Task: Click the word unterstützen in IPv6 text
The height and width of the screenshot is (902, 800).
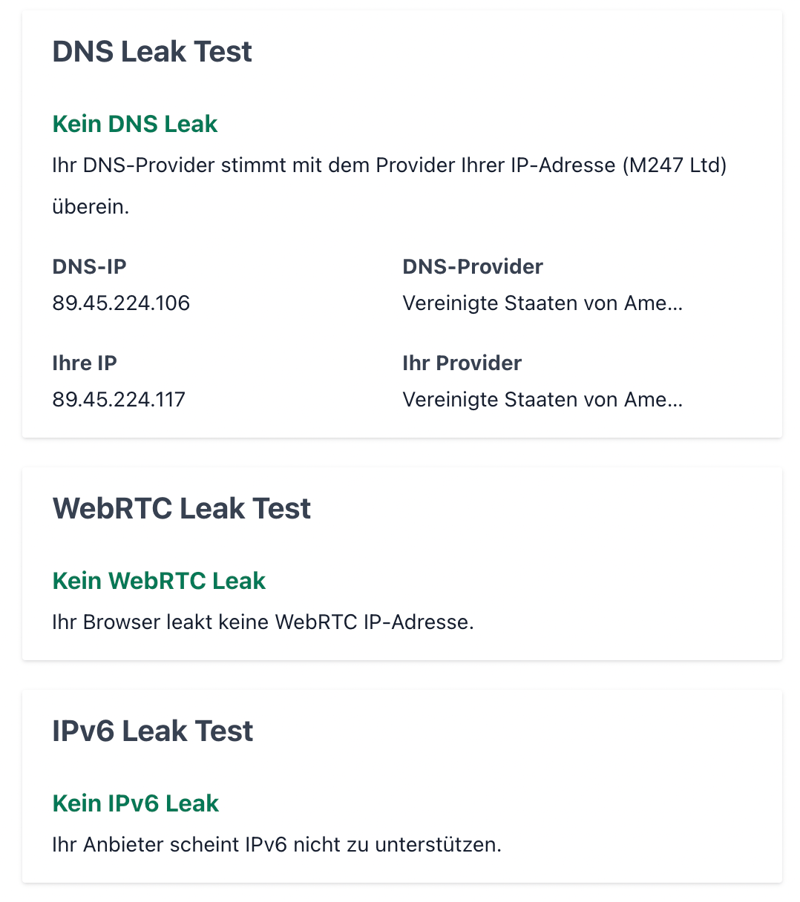Action: (437, 844)
